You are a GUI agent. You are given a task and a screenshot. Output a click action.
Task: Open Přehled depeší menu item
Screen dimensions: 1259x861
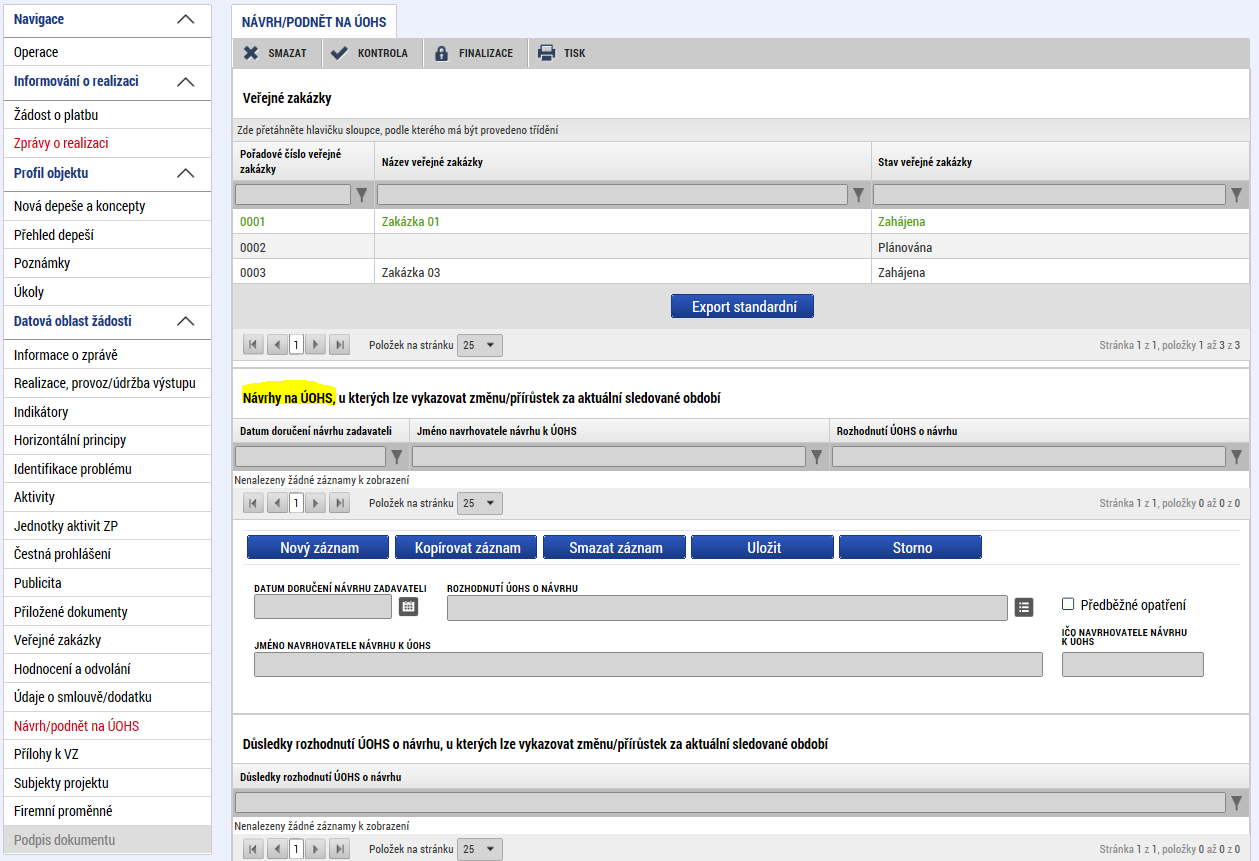tap(106, 235)
